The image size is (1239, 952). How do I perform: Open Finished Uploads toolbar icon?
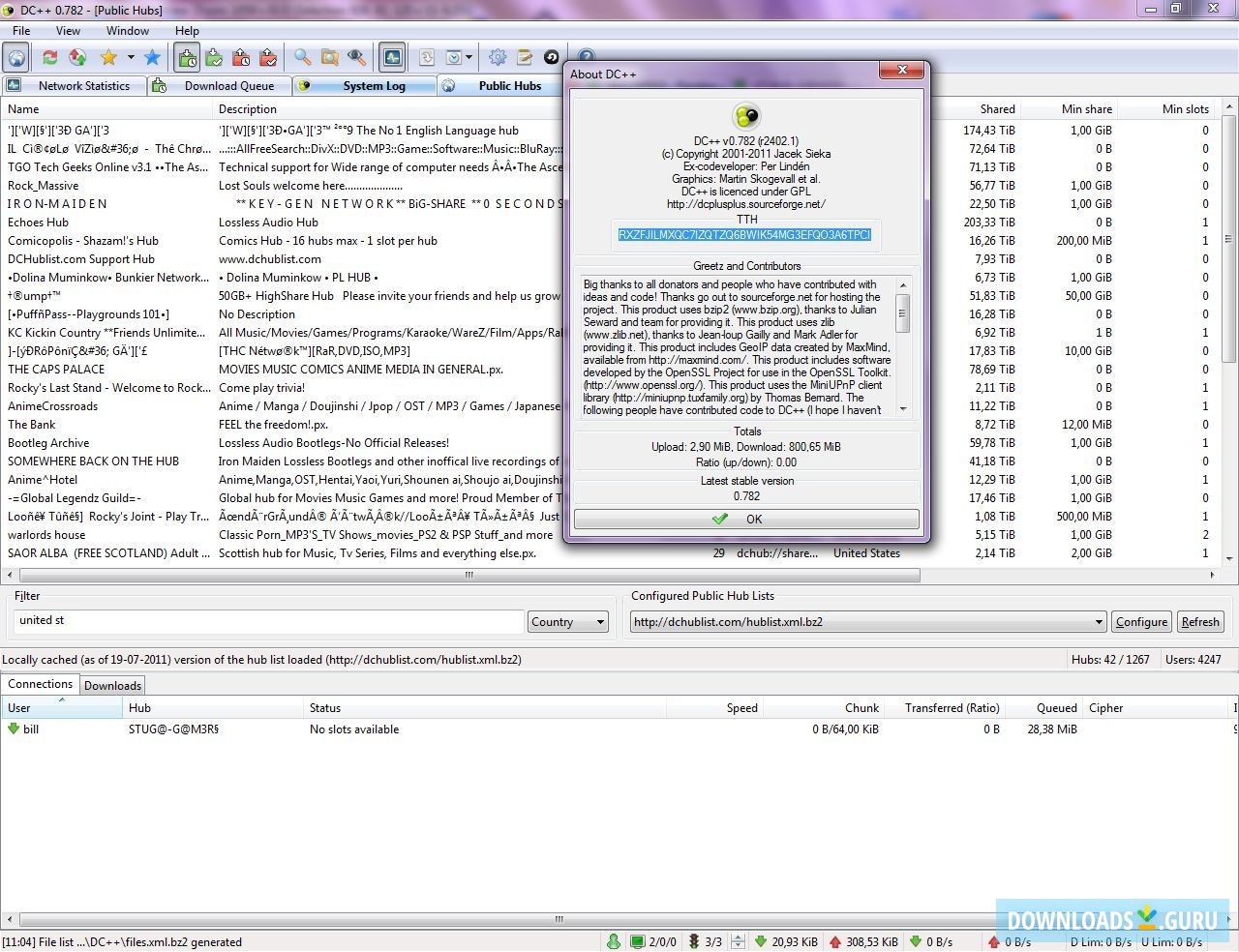(x=269, y=58)
